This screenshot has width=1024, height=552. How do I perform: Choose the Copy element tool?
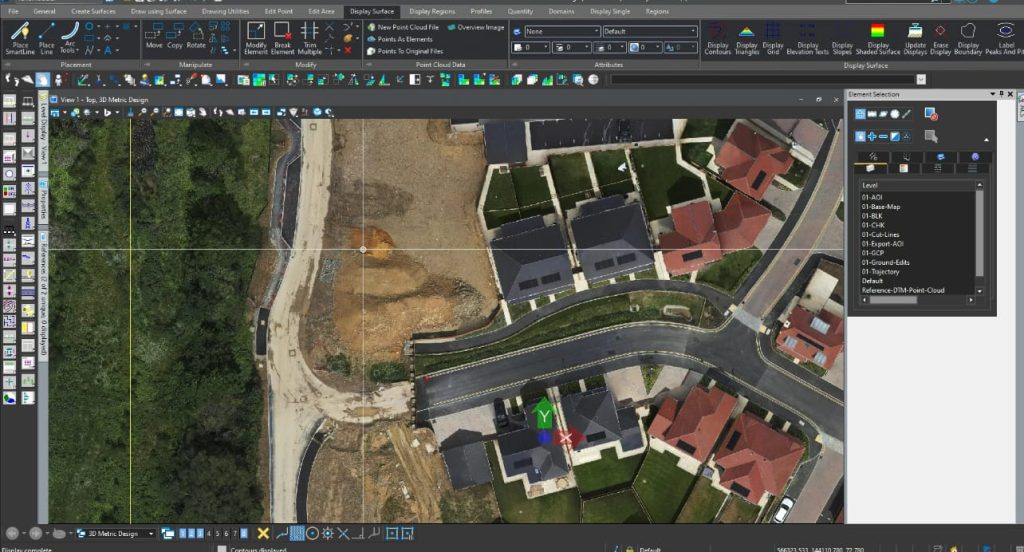point(174,37)
